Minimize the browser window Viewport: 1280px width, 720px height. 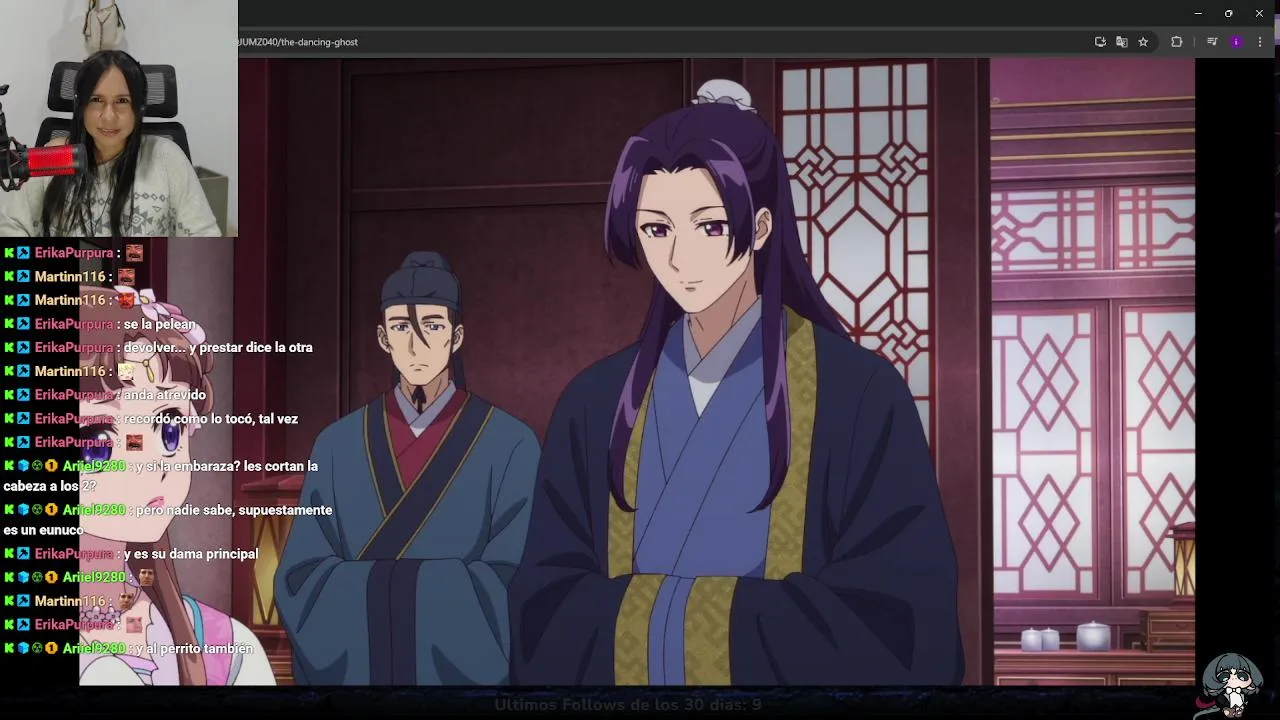pos(1198,13)
